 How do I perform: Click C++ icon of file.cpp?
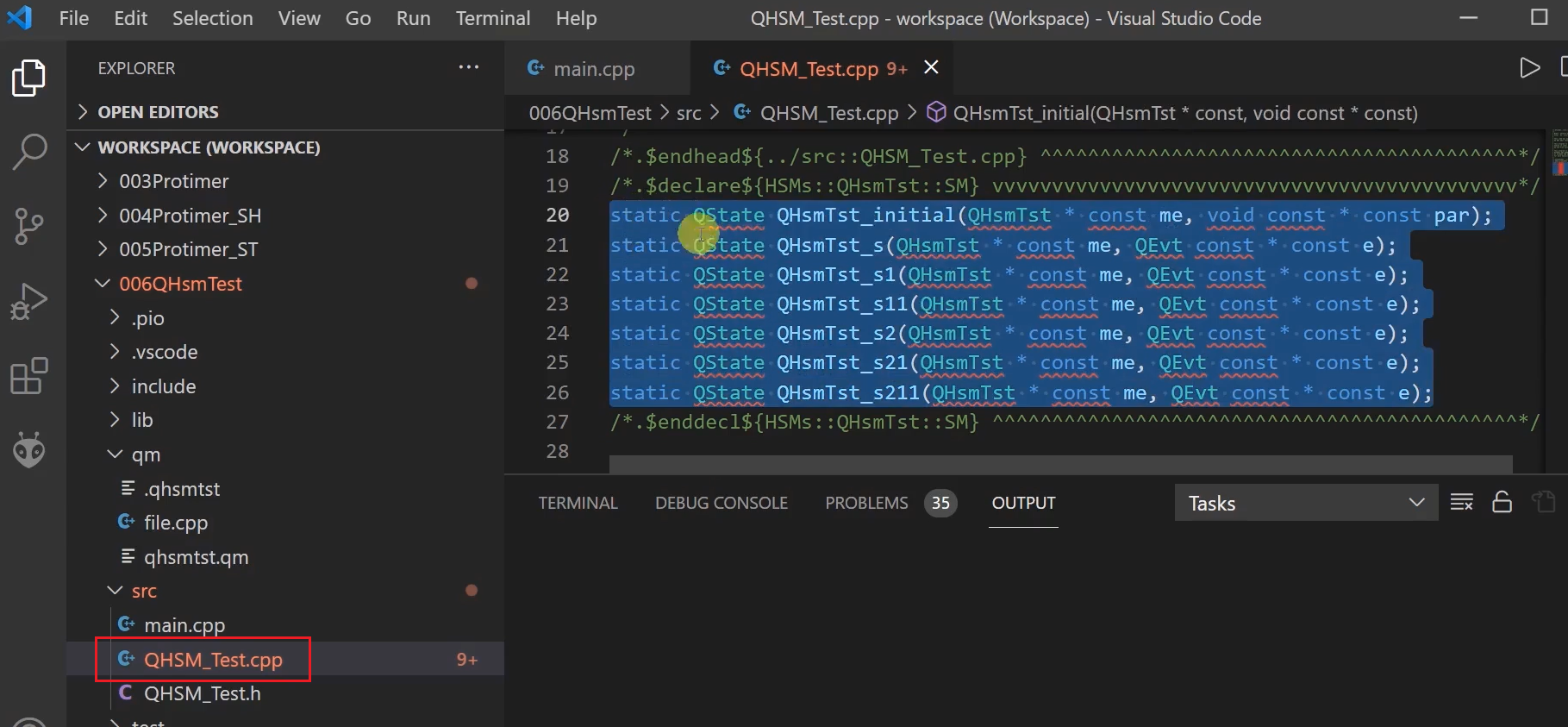[126, 522]
